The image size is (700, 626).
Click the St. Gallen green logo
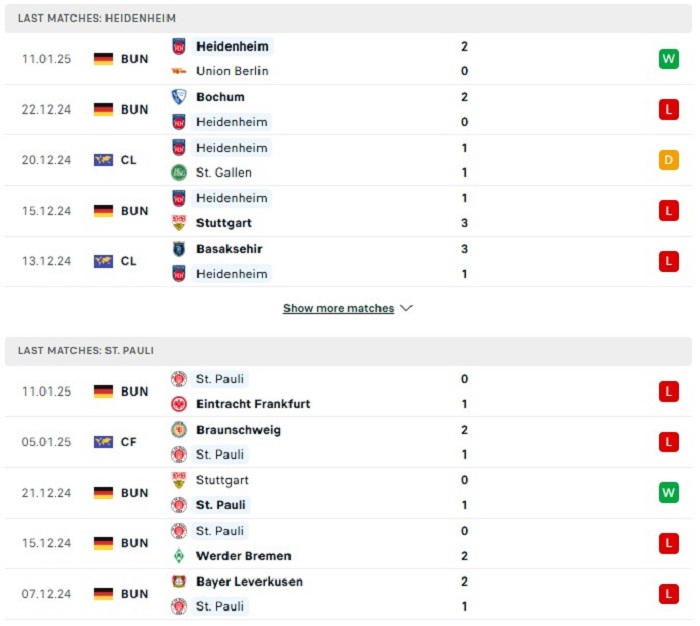tap(179, 172)
